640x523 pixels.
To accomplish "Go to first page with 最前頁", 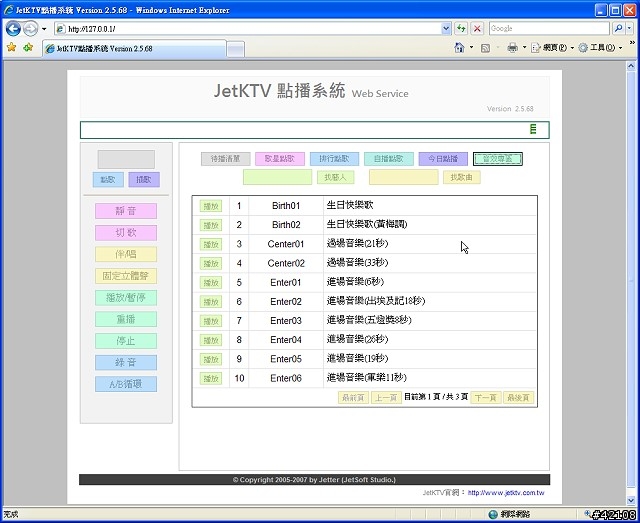I will pos(353,398).
